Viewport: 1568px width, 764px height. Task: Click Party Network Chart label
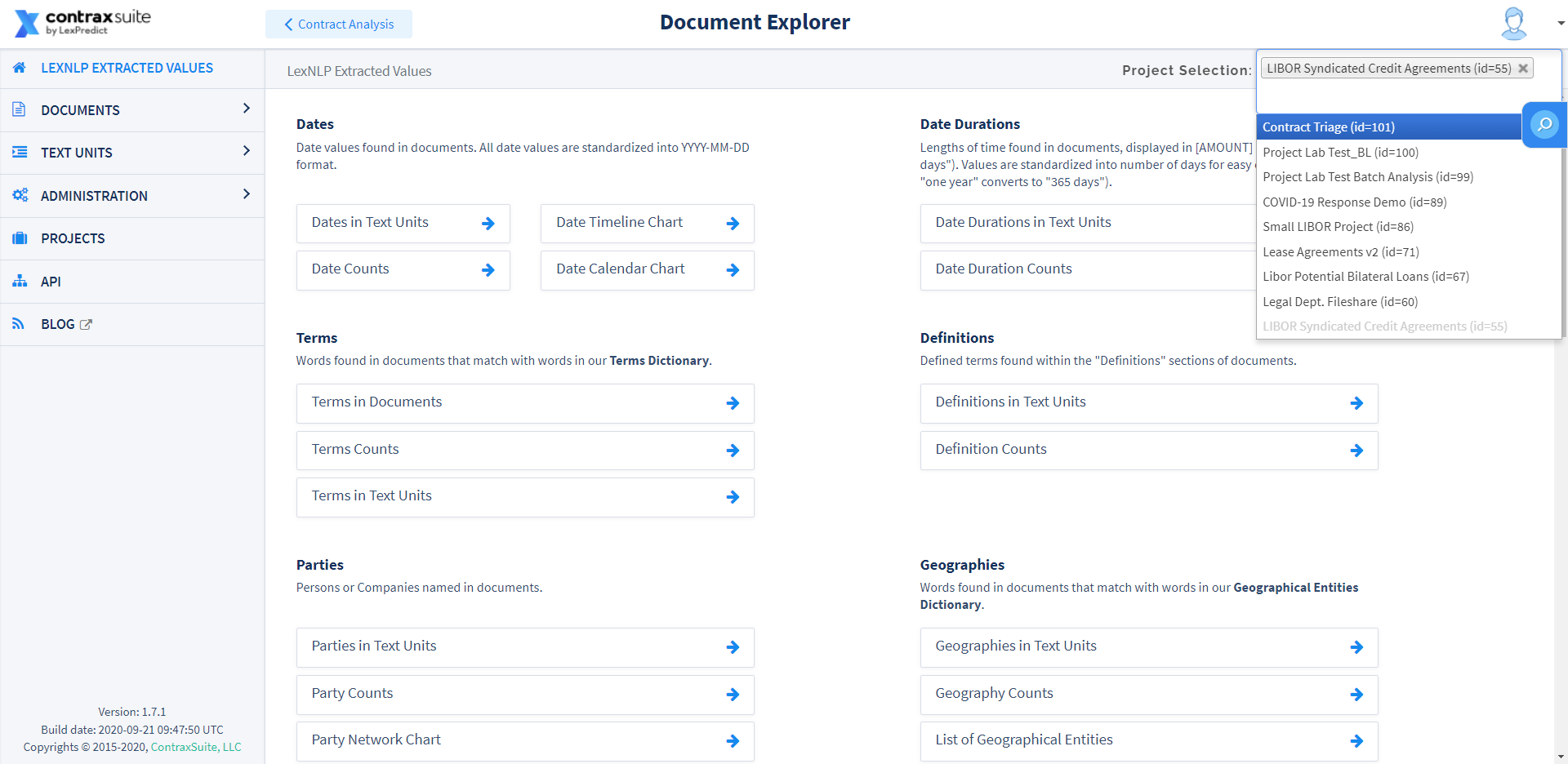(x=376, y=740)
